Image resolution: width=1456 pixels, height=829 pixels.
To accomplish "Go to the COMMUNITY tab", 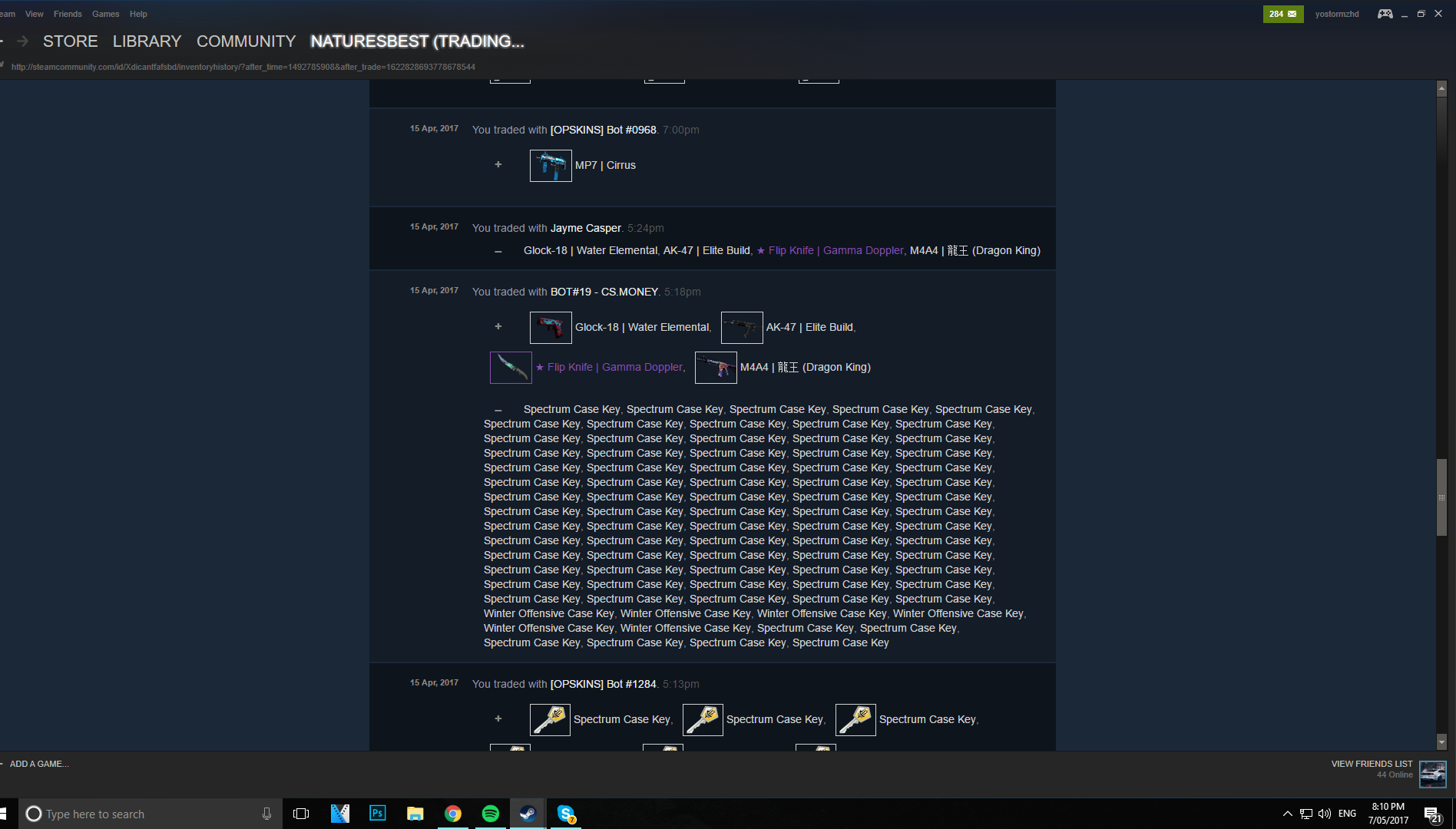I will (246, 41).
